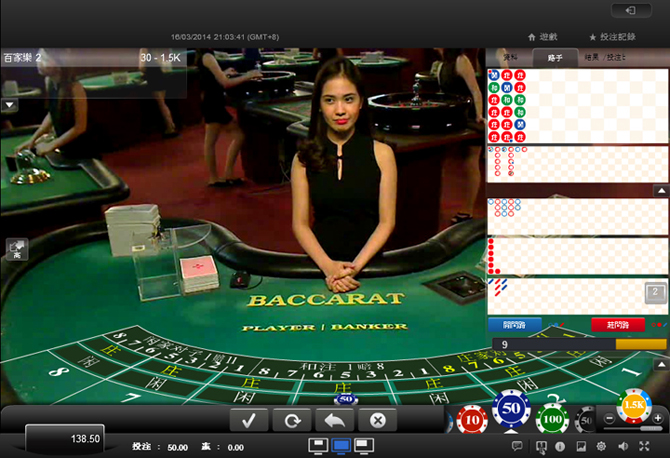The height and width of the screenshot is (458, 670).
Task: Open the chat bubble icon
Action: click(517, 446)
